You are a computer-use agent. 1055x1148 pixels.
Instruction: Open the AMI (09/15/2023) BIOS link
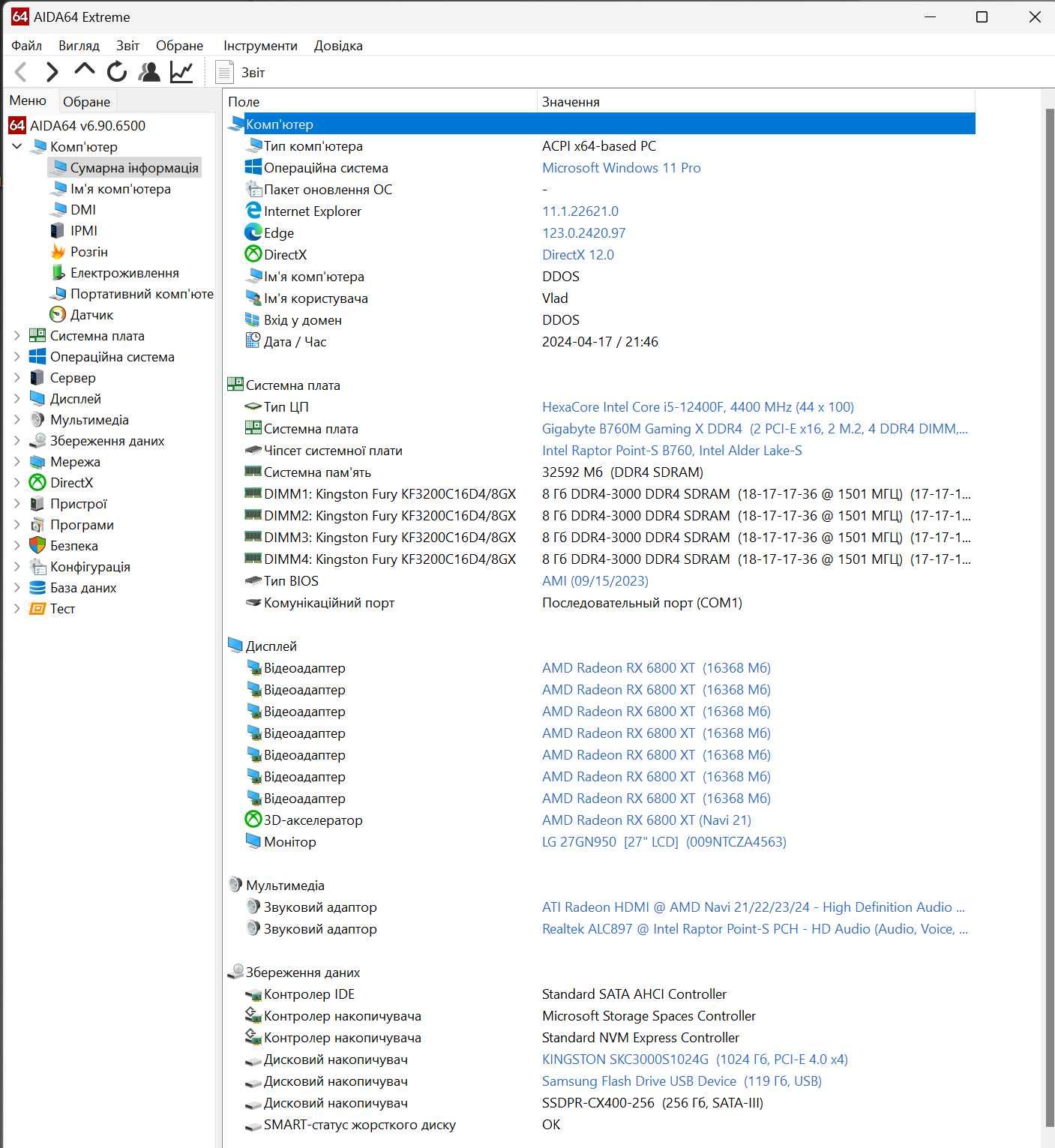tap(595, 580)
